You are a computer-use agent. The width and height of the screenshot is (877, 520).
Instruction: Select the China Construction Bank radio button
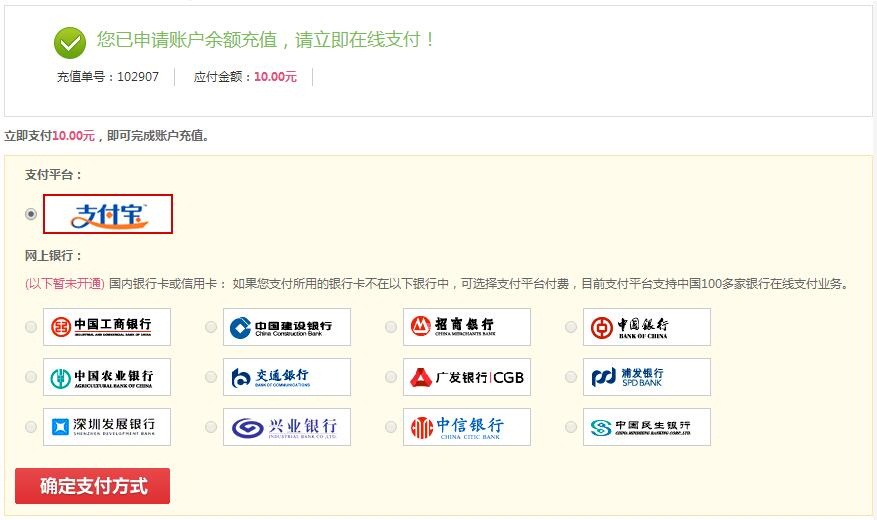pyautogui.click(x=211, y=327)
